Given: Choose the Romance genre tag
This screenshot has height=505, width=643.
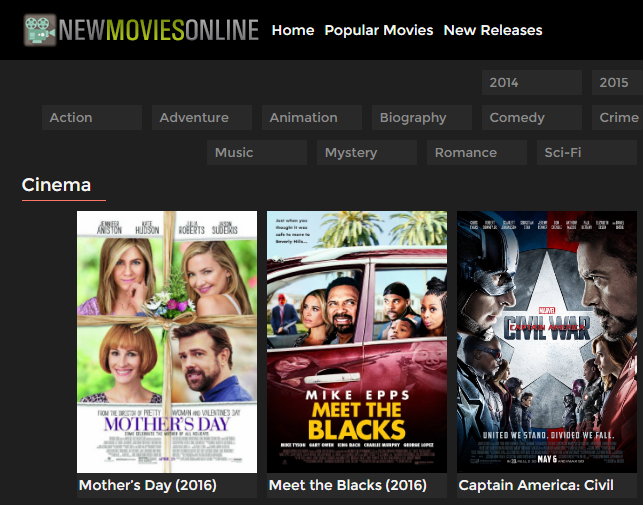Looking at the screenshot, I should [x=477, y=153].
